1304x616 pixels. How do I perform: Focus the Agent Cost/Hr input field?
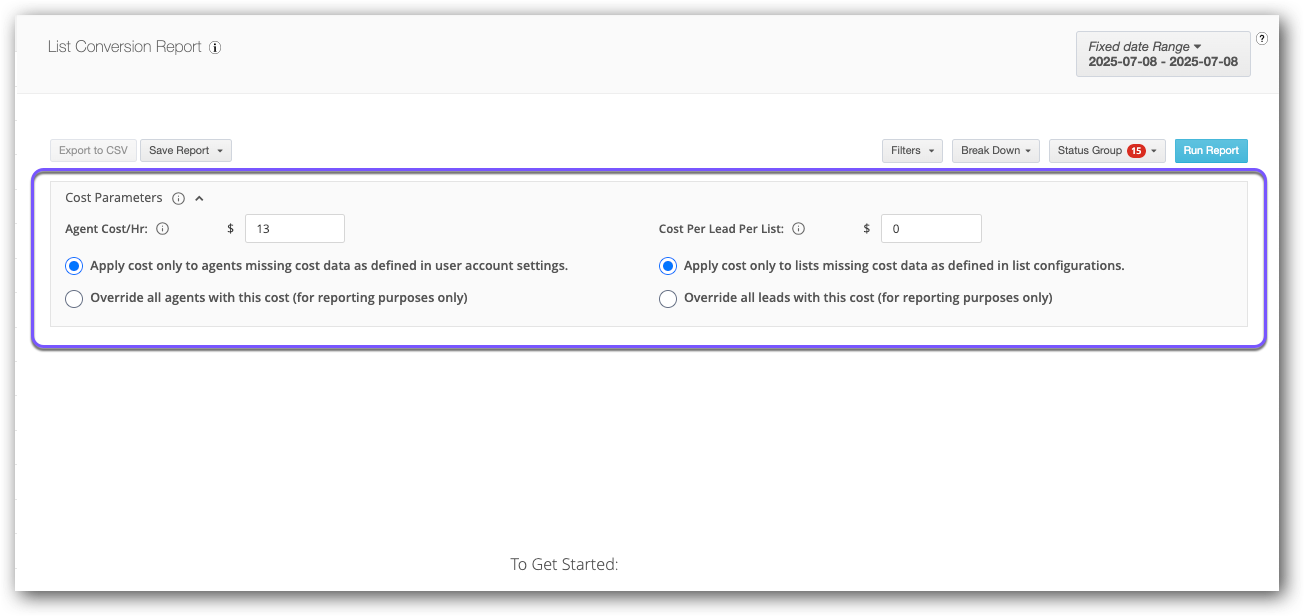294,229
